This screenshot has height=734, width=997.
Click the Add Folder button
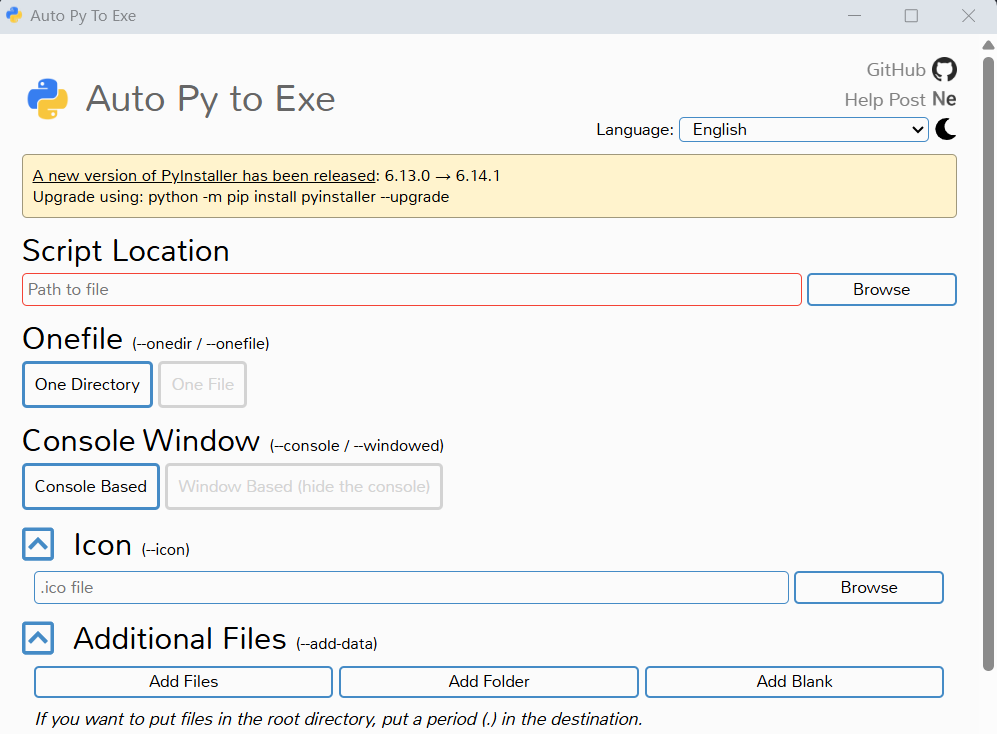tap(489, 682)
